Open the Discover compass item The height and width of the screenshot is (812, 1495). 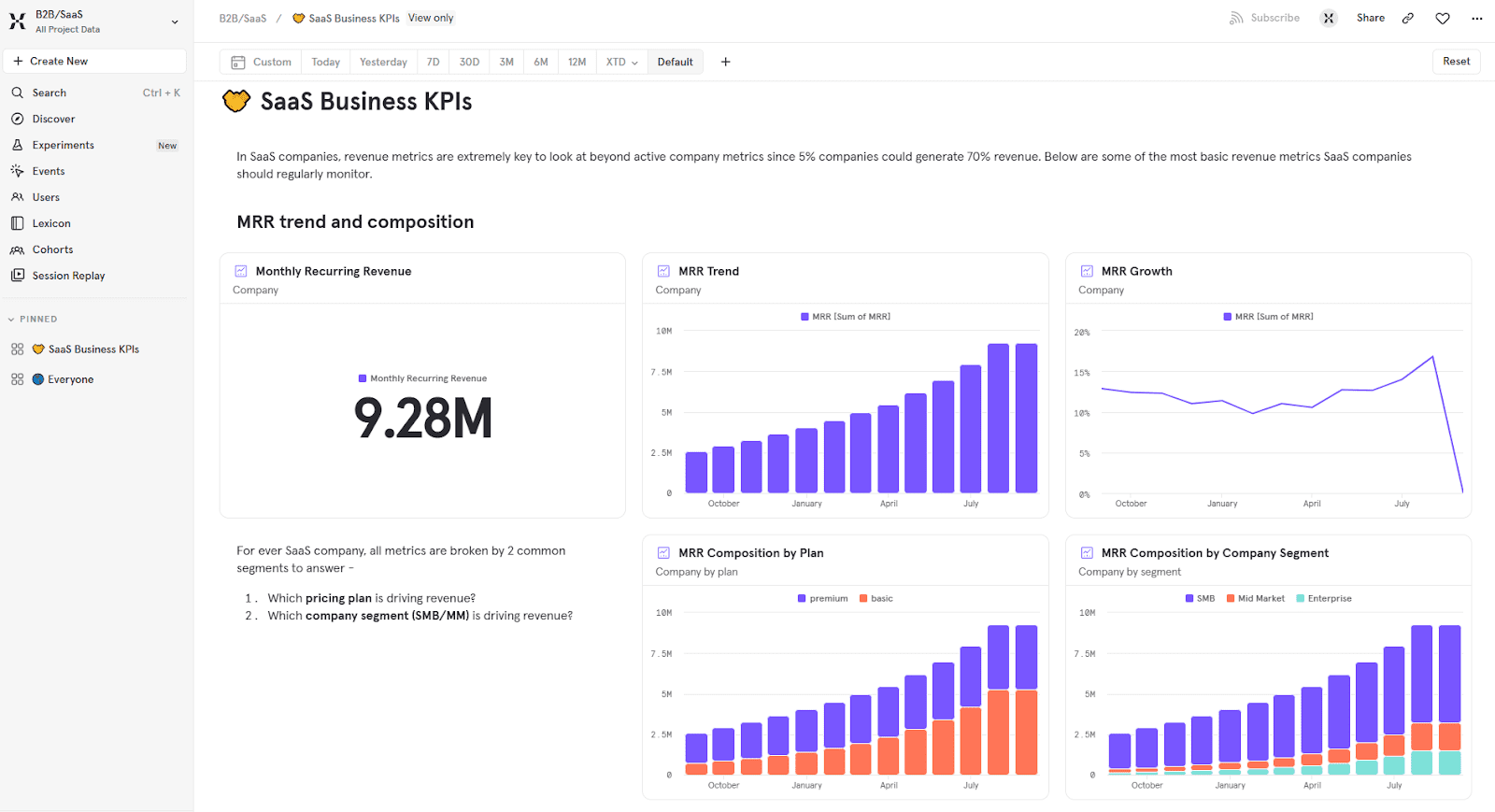click(53, 119)
